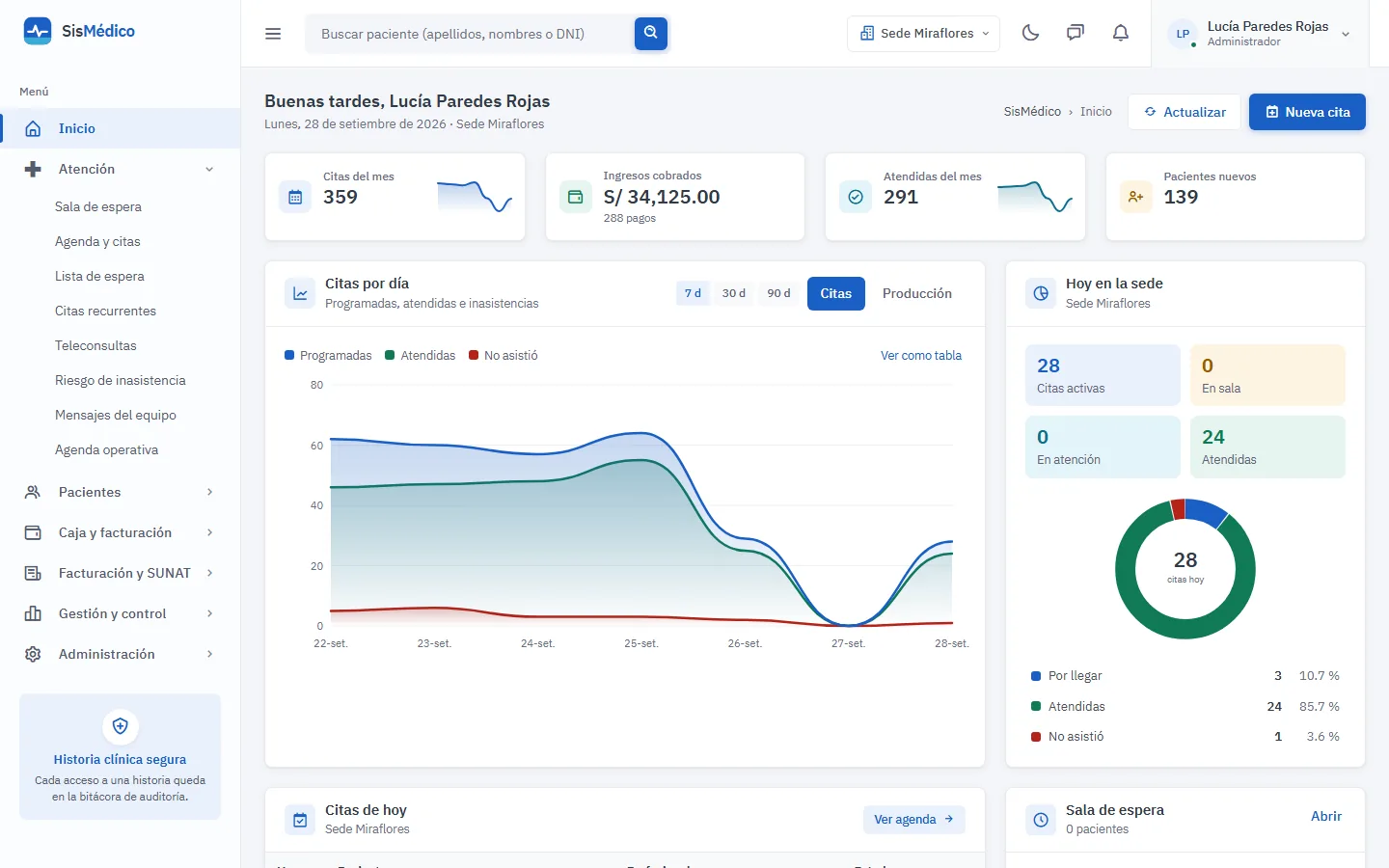Expand the Administración section
The image size is (1389, 868).
[121, 654]
